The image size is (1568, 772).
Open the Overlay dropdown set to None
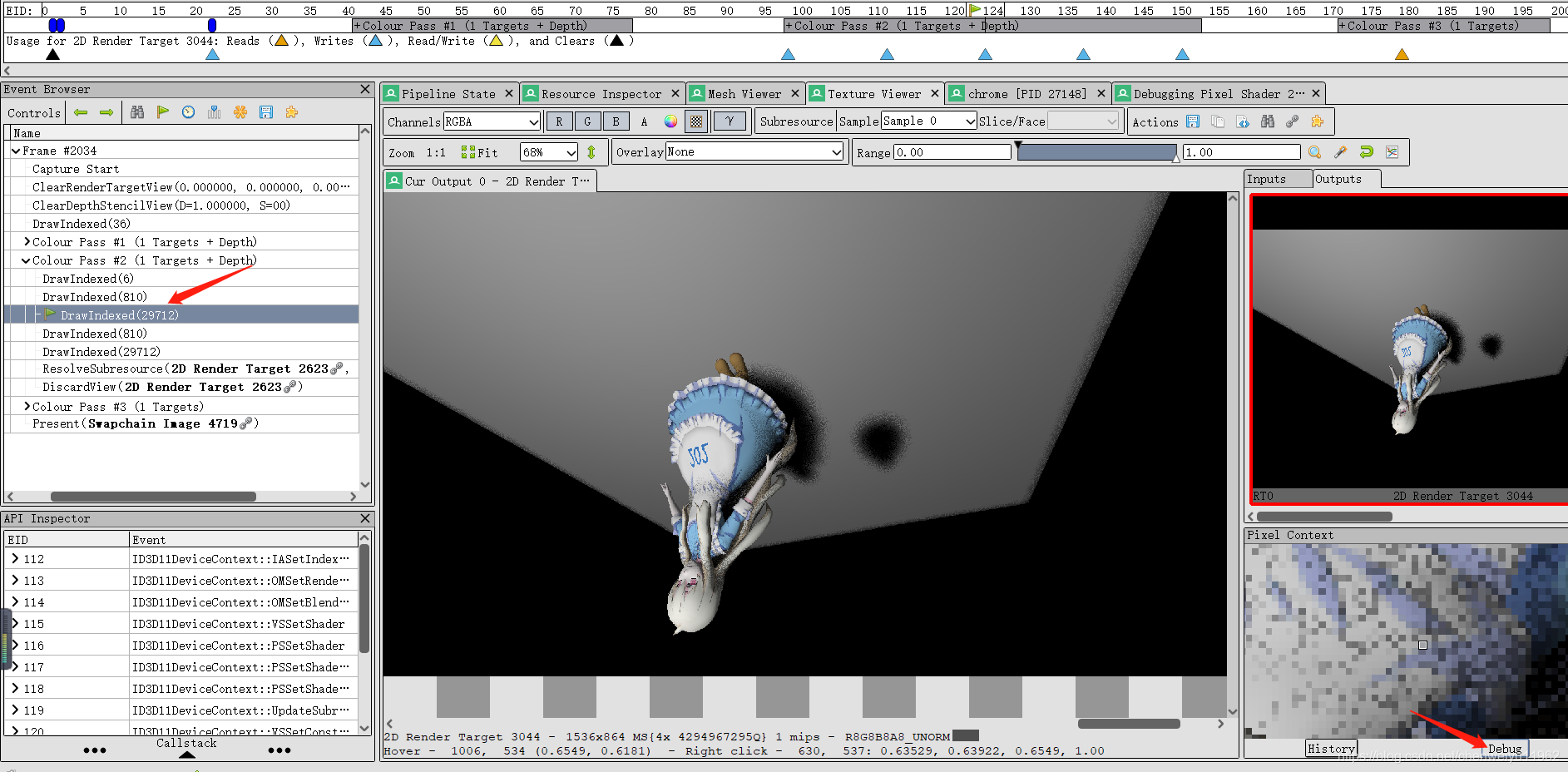753,151
